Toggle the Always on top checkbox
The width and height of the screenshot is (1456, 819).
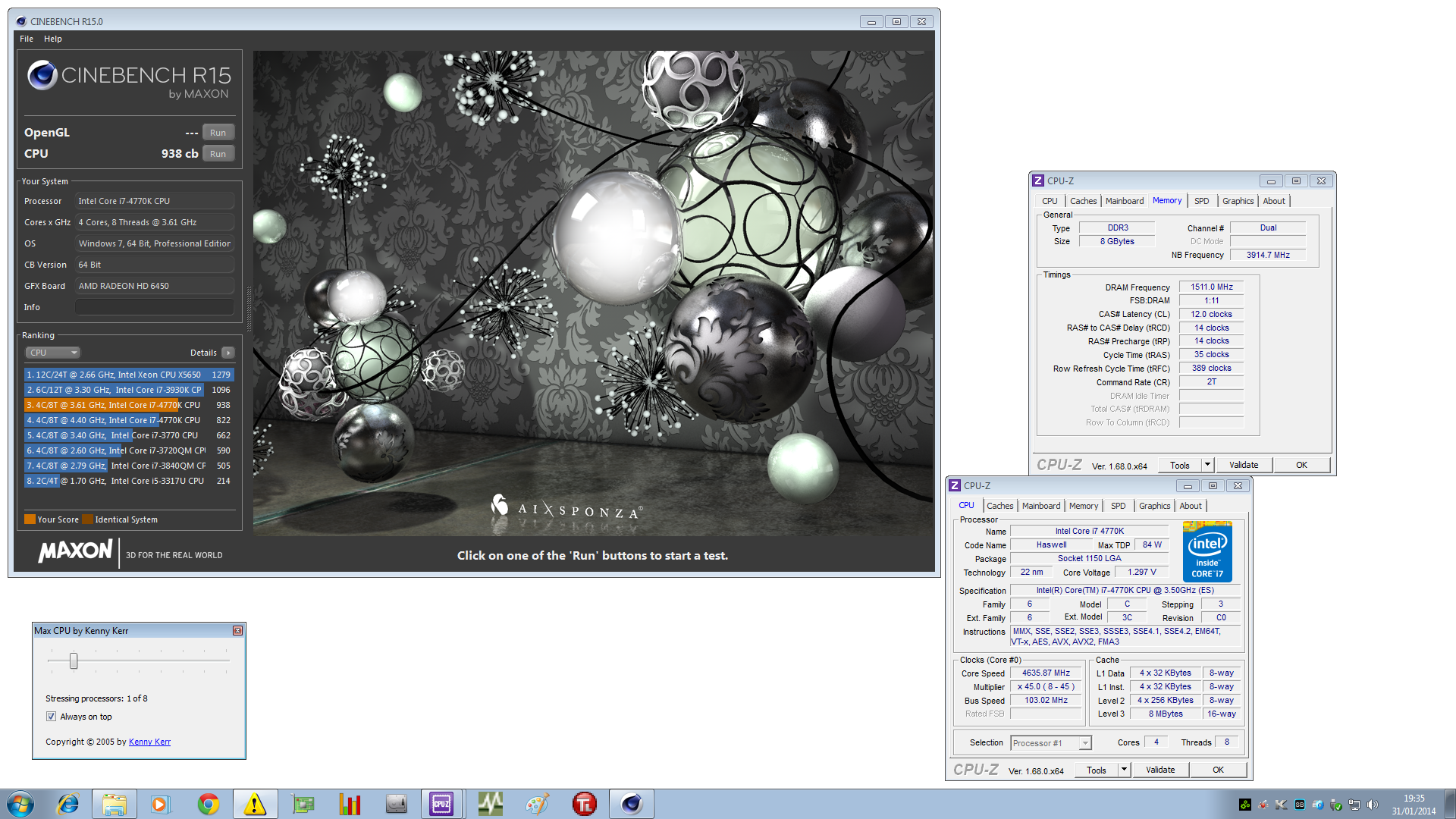(x=51, y=717)
